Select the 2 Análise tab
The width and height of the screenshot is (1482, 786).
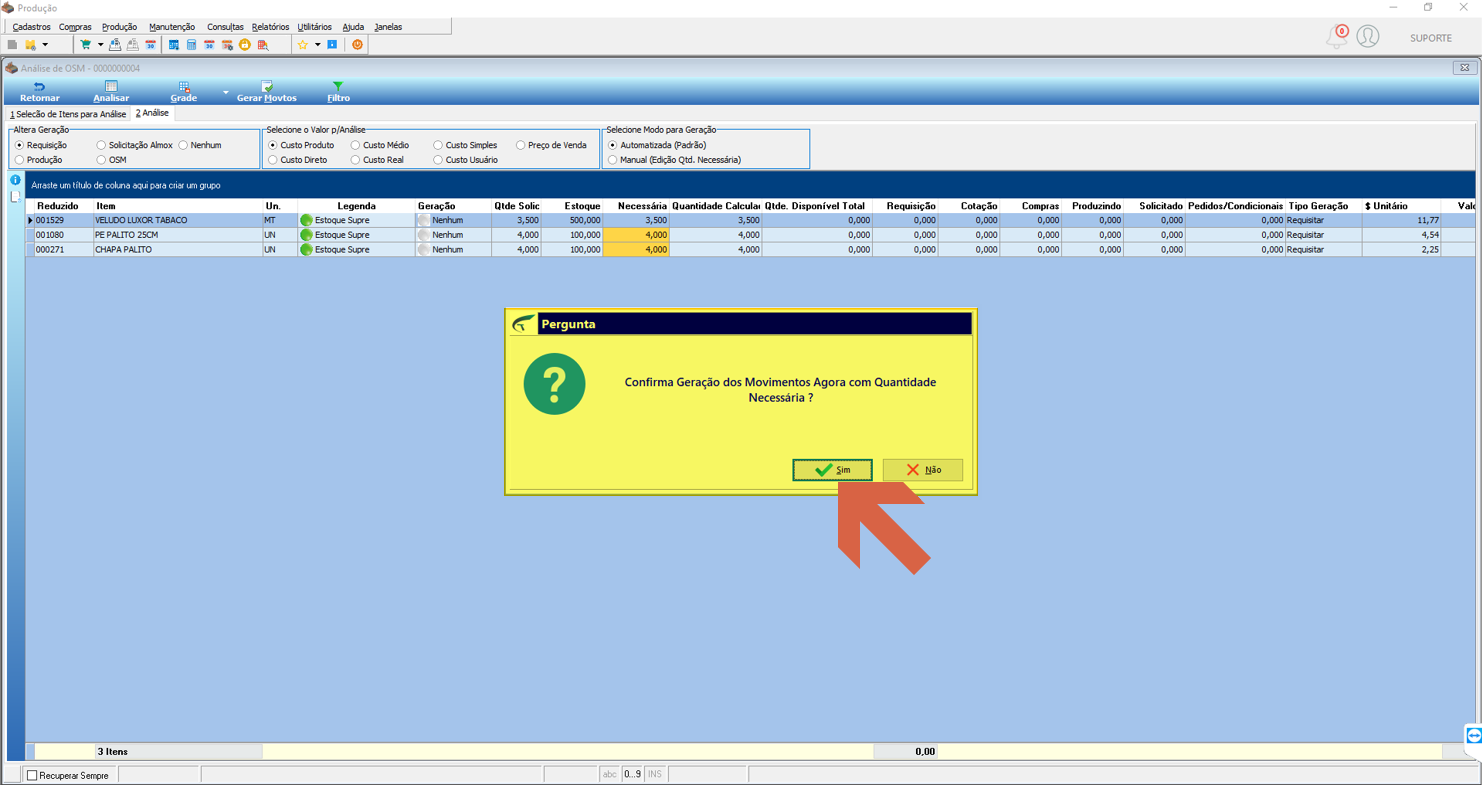tap(153, 114)
